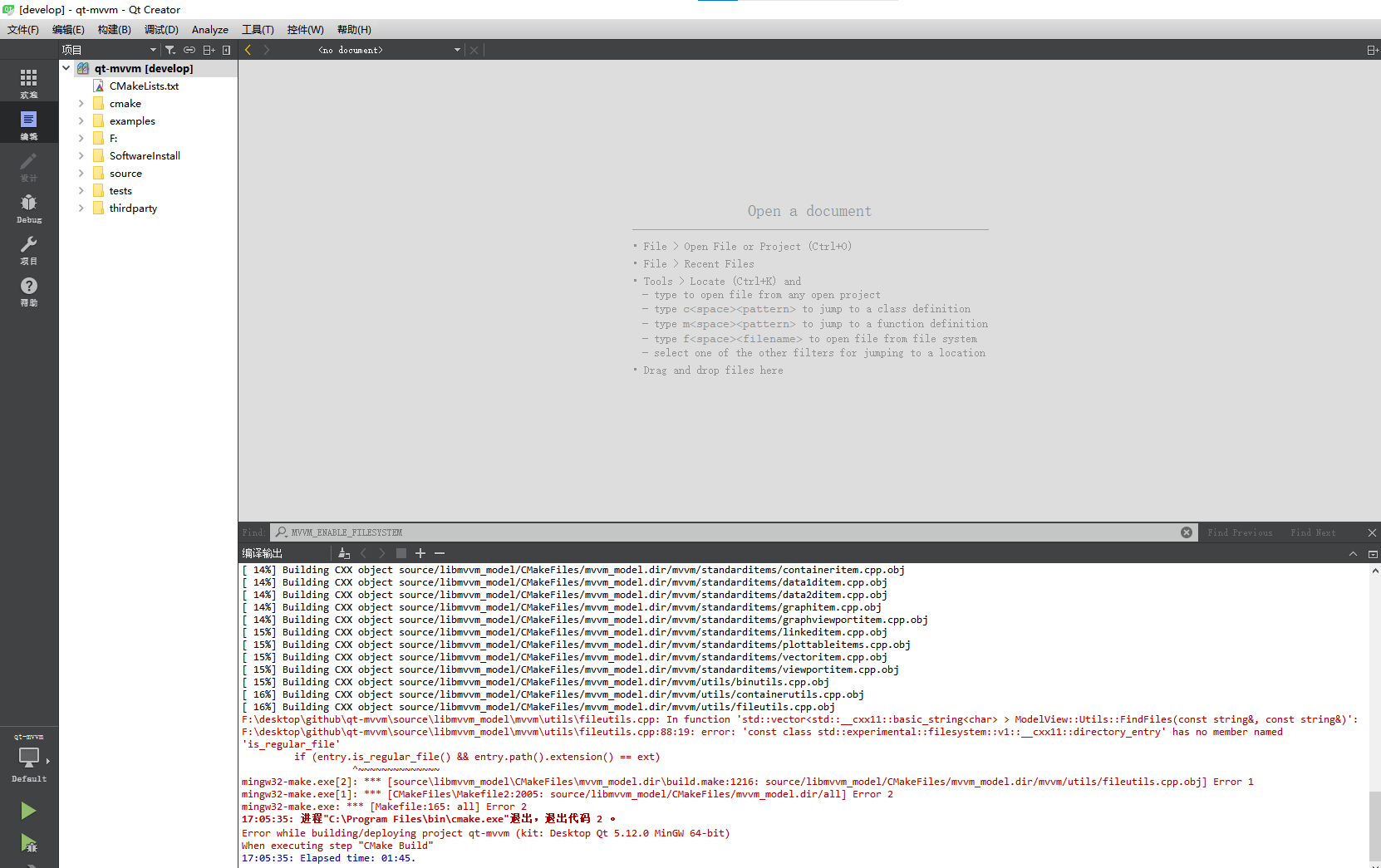
Task: Open the Welcome mode in the sidebar
Action: (29, 82)
